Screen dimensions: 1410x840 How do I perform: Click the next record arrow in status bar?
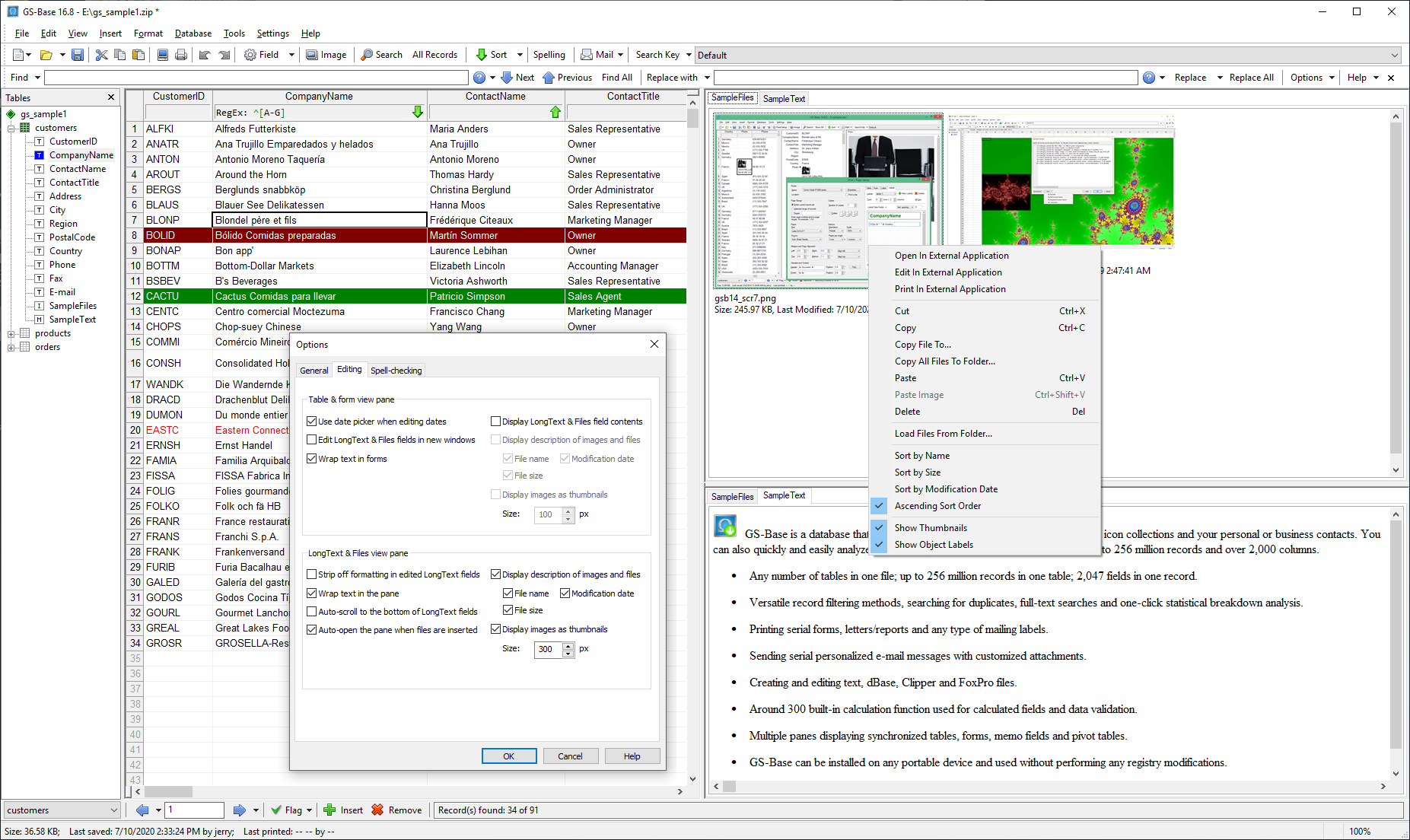click(x=240, y=810)
